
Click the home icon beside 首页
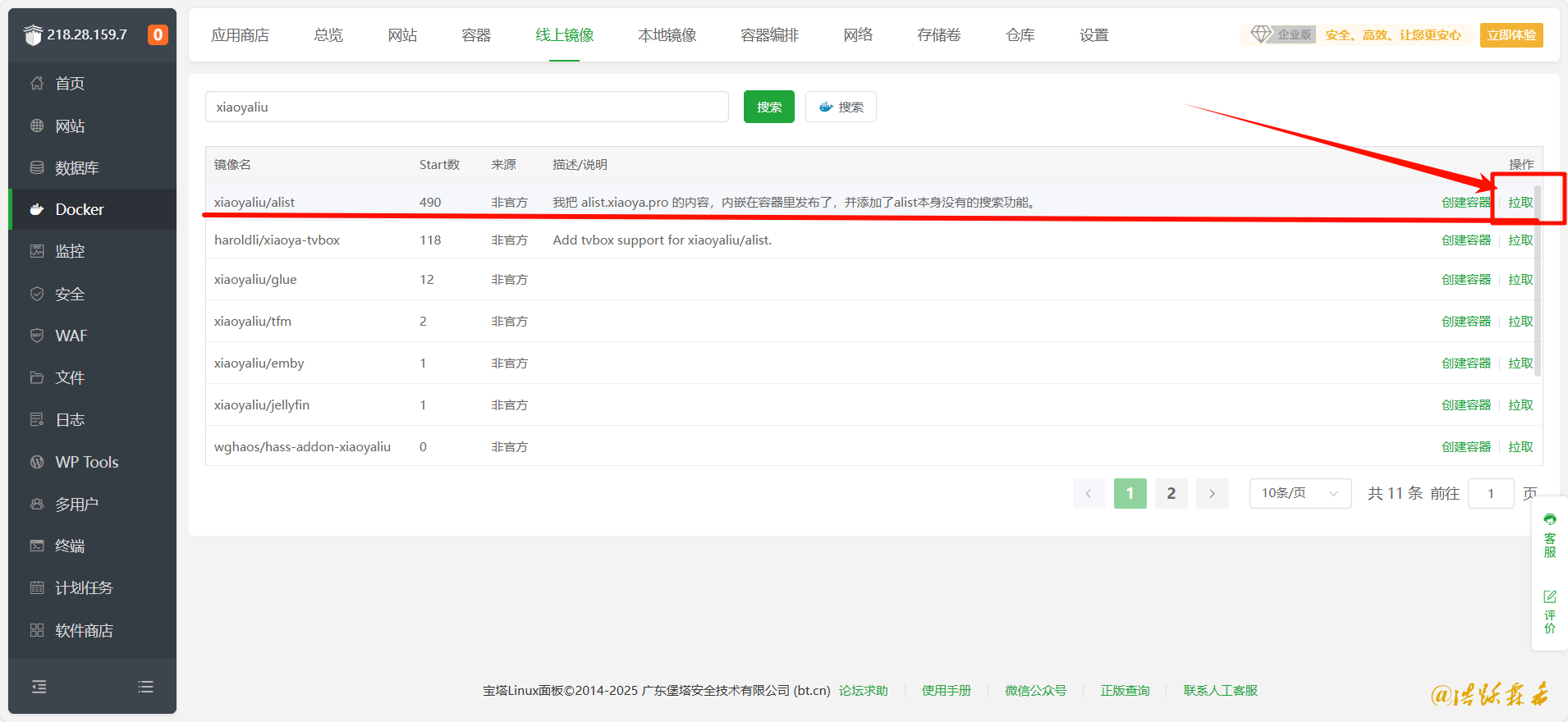pyautogui.click(x=37, y=83)
